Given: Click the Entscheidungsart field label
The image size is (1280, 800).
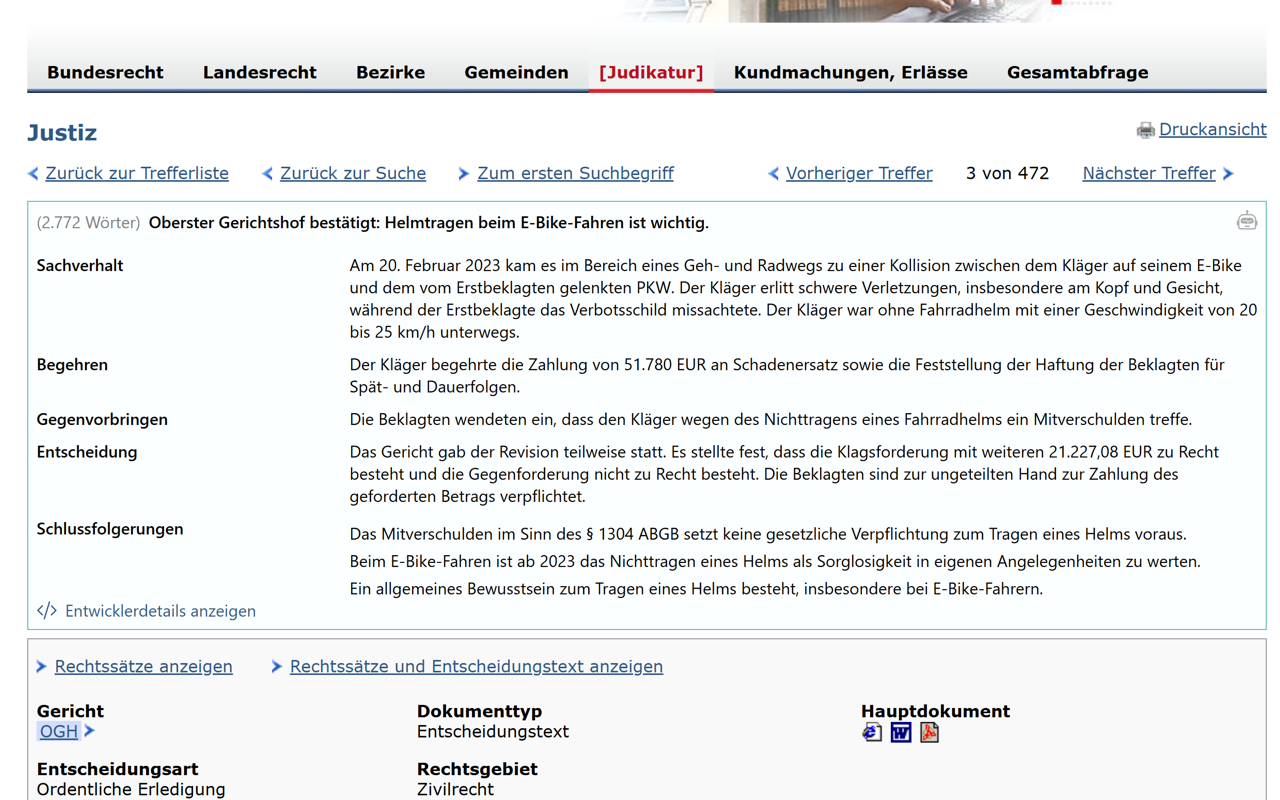Looking at the screenshot, I should 117,769.
